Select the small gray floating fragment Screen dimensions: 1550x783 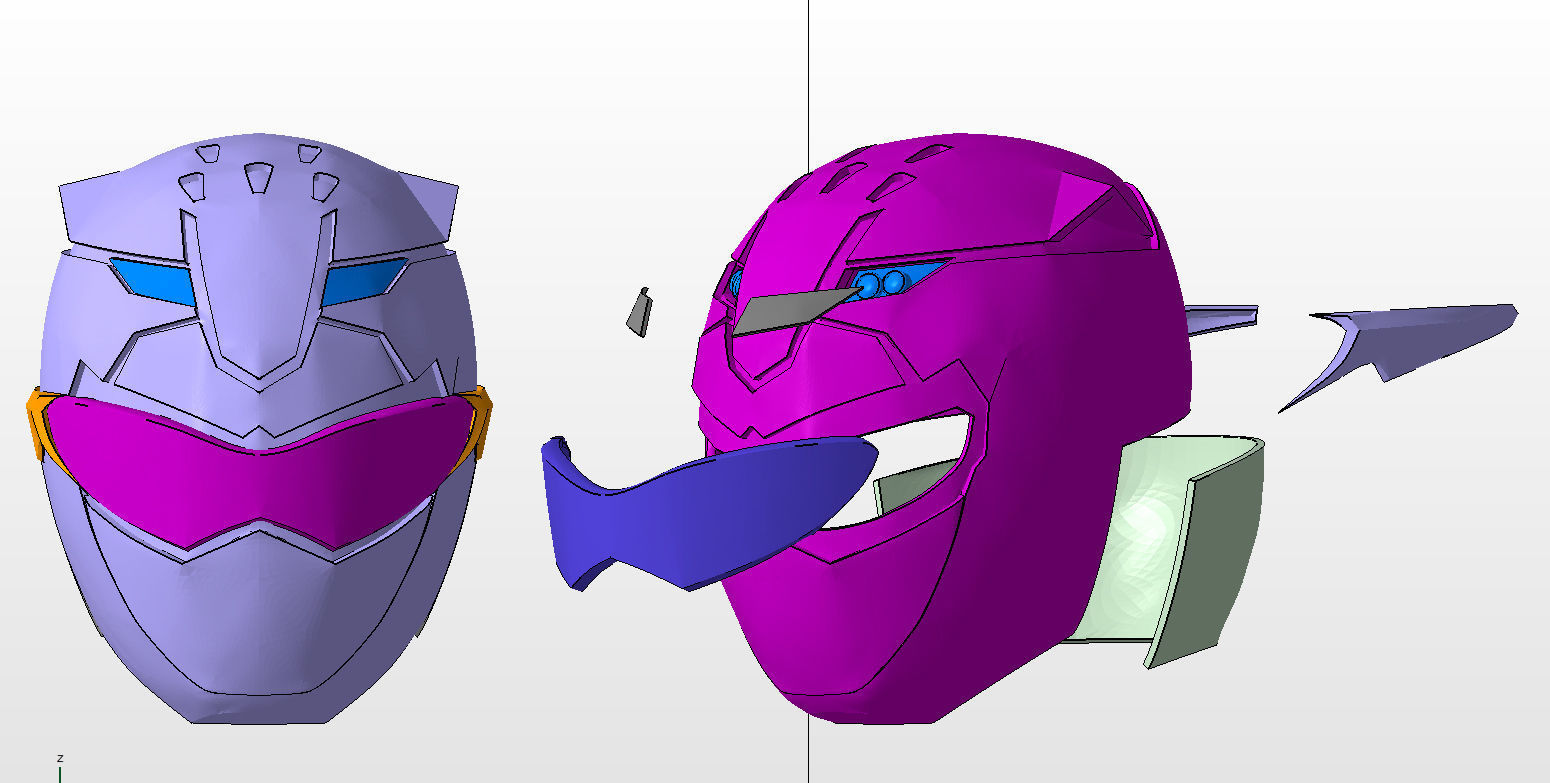pyautogui.click(x=639, y=312)
